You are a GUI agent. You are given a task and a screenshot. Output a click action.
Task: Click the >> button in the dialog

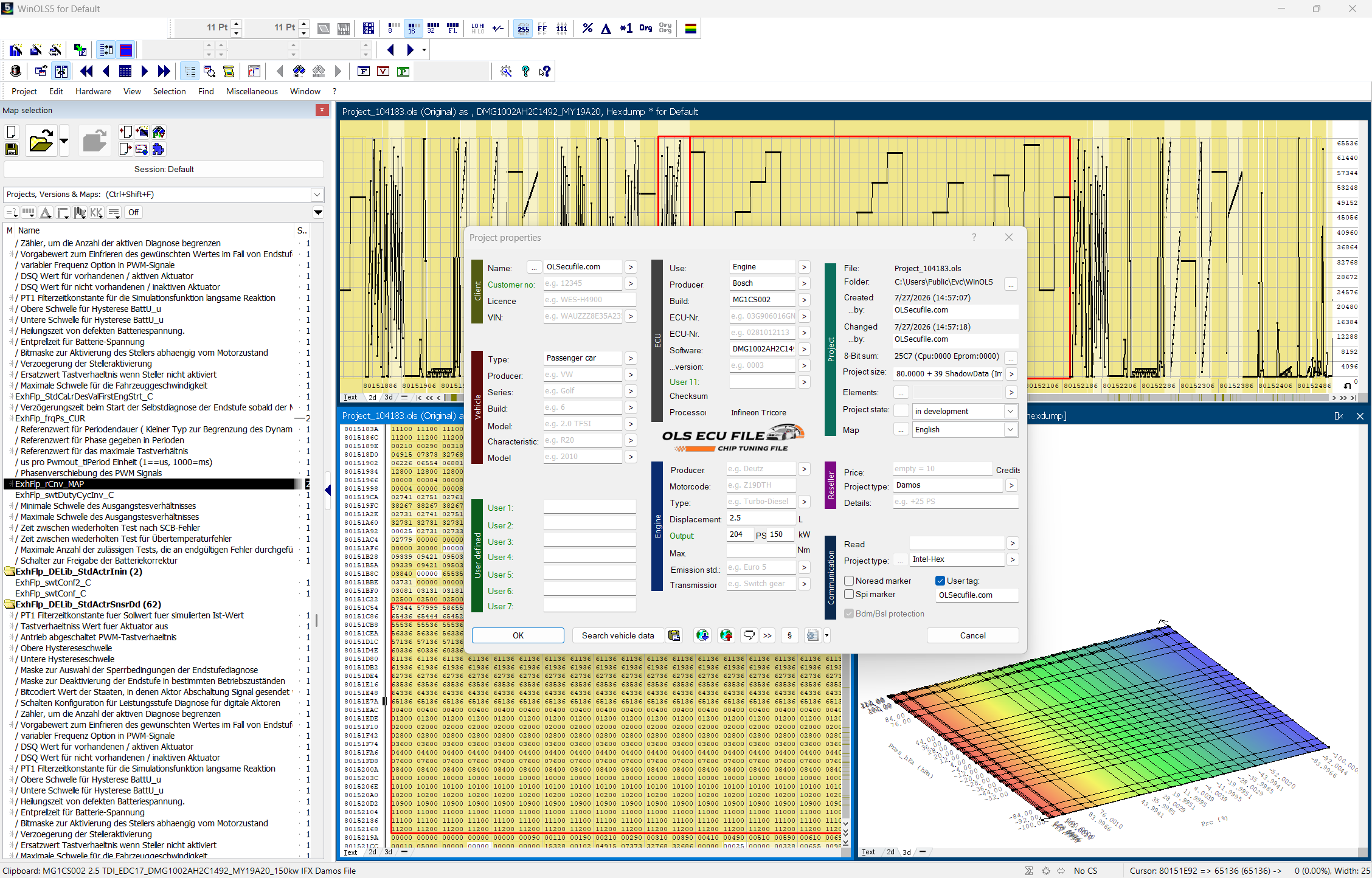coord(767,635)
